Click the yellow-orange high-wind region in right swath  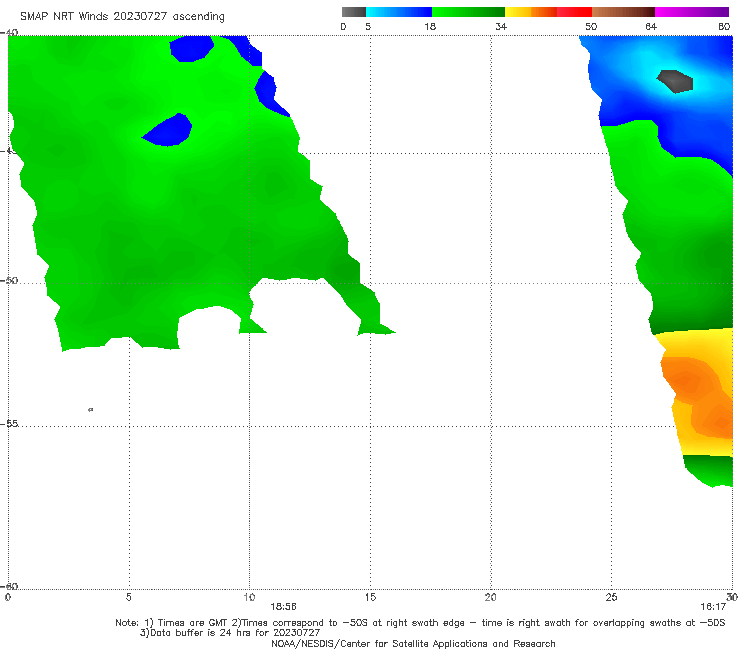tap(698, 394)
